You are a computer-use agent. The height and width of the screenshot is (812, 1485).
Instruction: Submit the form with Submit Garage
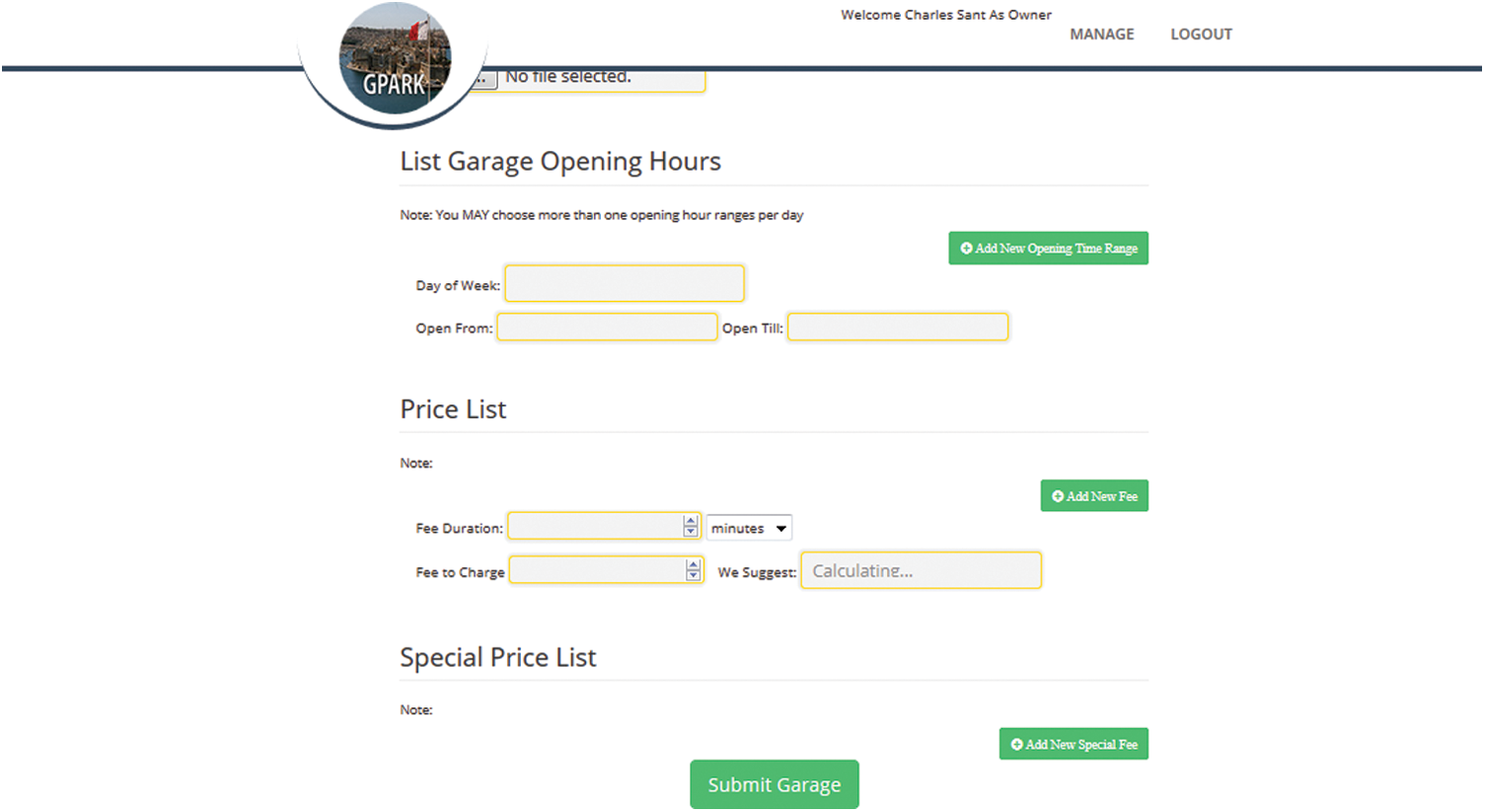click(x=774, y=784)
